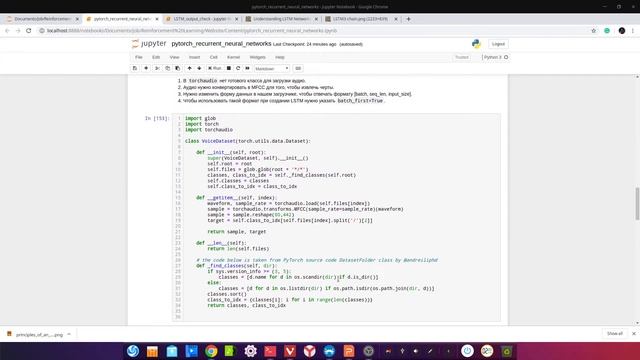Open the Insert menu
Screen dimensions: 640x360
pos(194,57)
